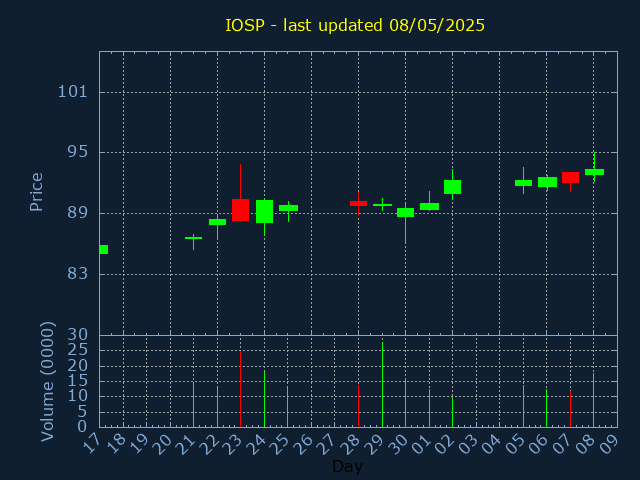The image size is (640, 480).
Task: Click the red volume bar for day 28
Action: click(358, 406)
